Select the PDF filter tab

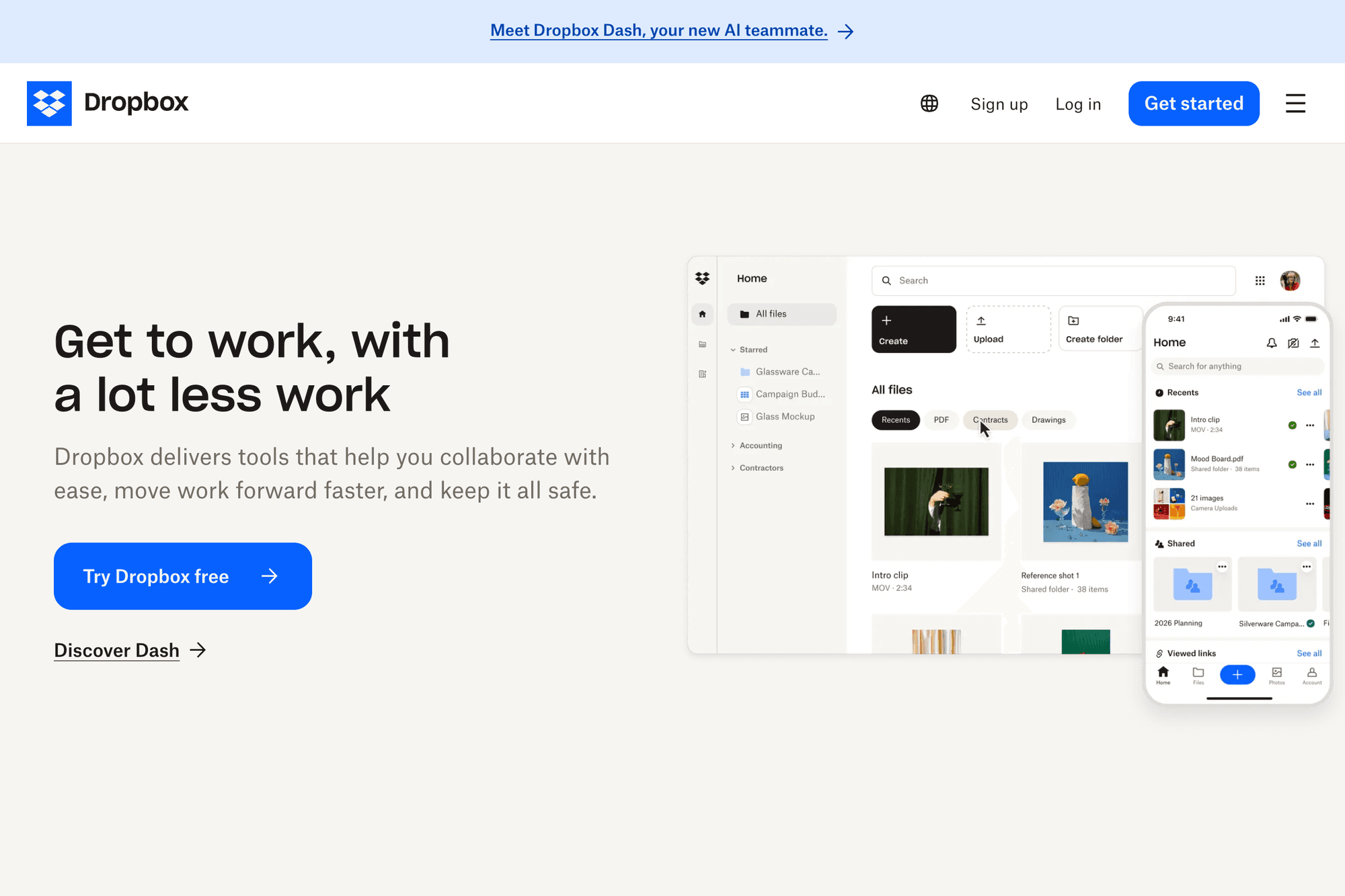(x=941, y=420)
